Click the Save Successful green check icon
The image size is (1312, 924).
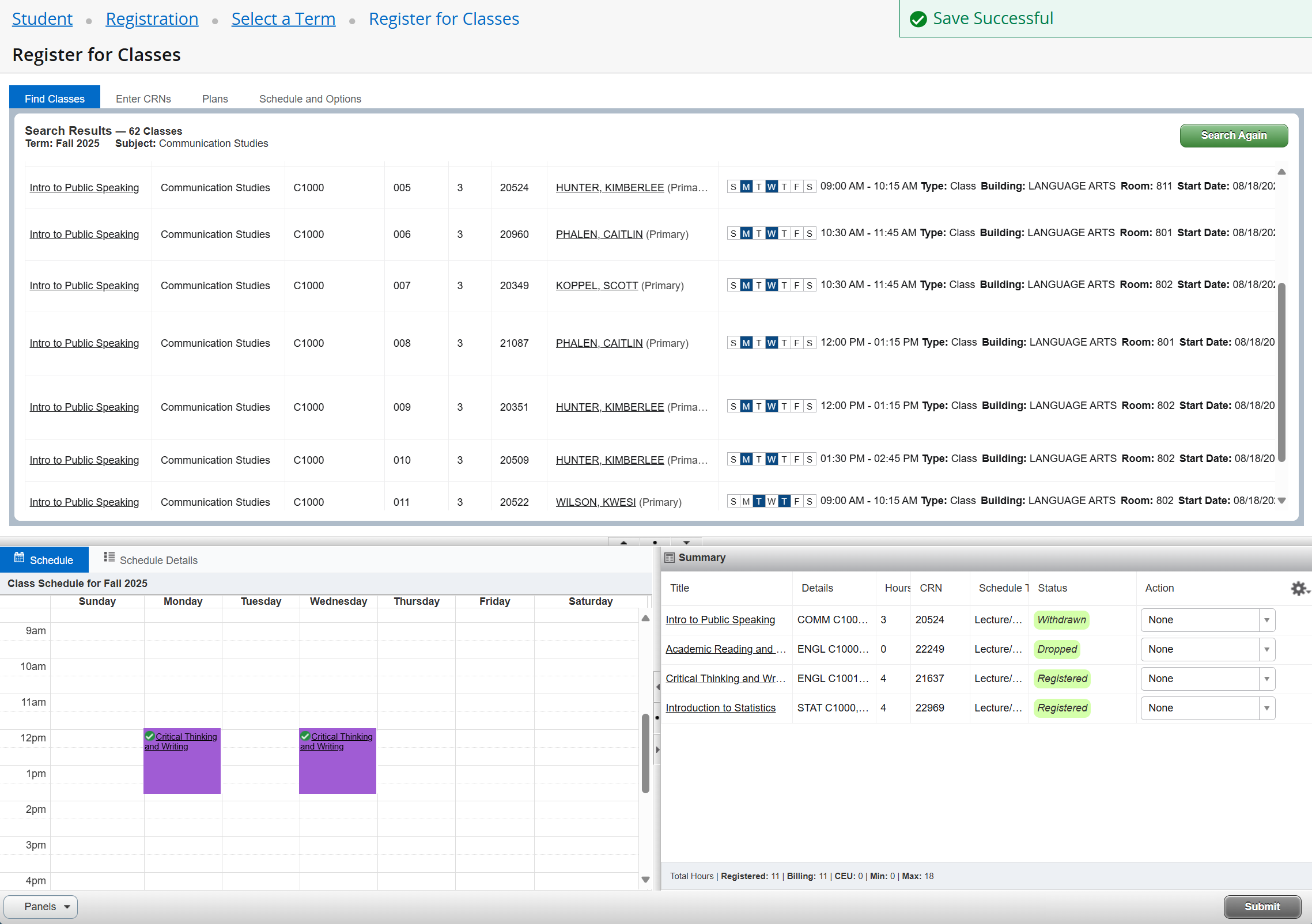pos(918,19)
